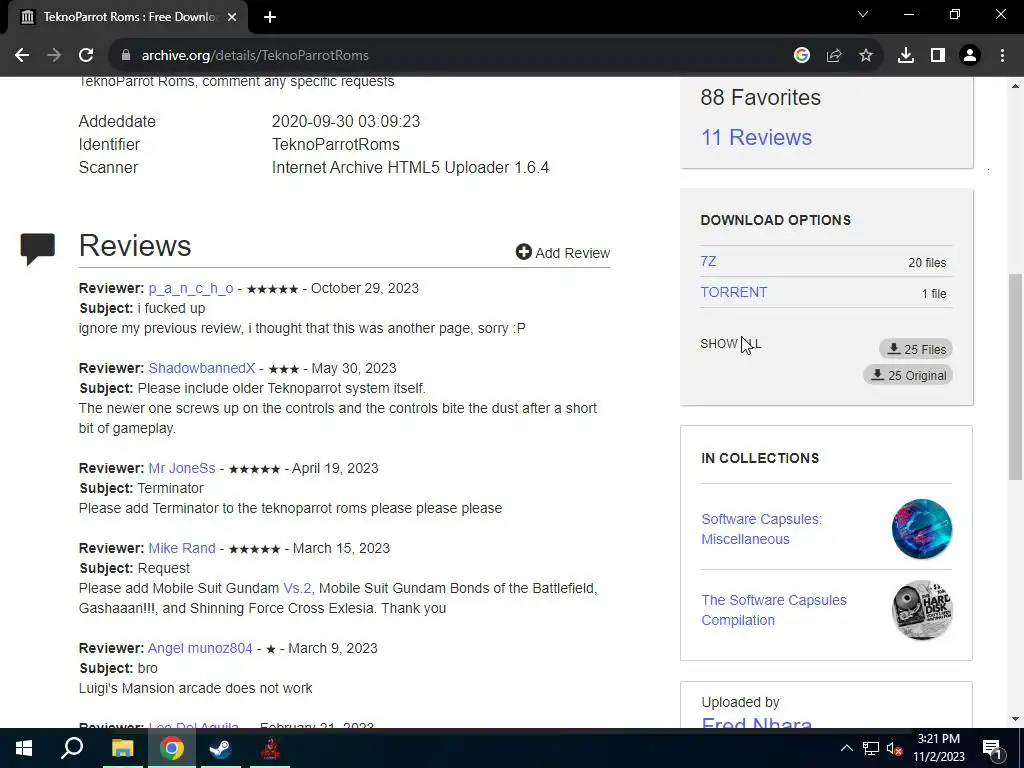
Task: Add Review plus button
Action: pos(562,253)
